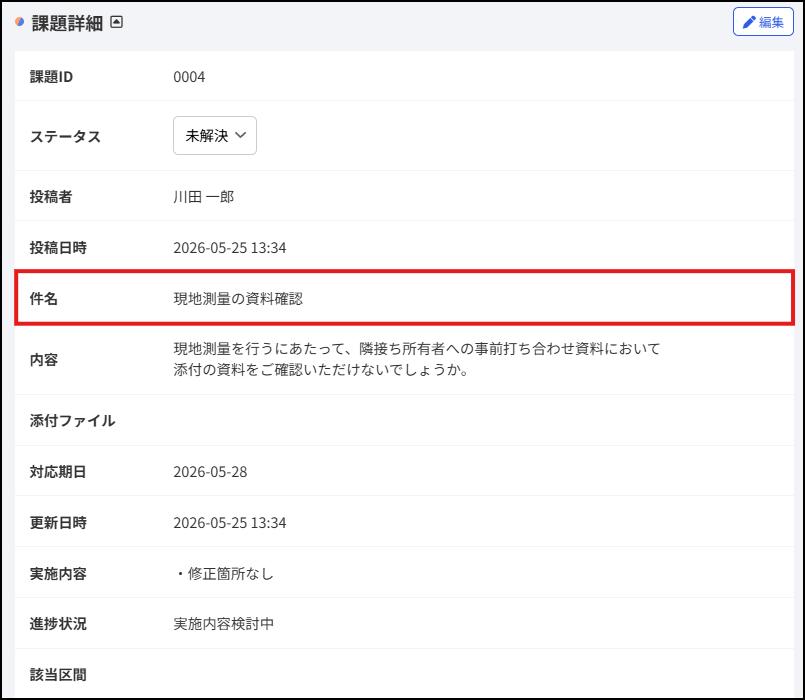Collapse the 課題詳細 section toggle icon
Image resolution: width=805 pixels, height=700 pixels.
pyautogui.click(x=117, y=22)
